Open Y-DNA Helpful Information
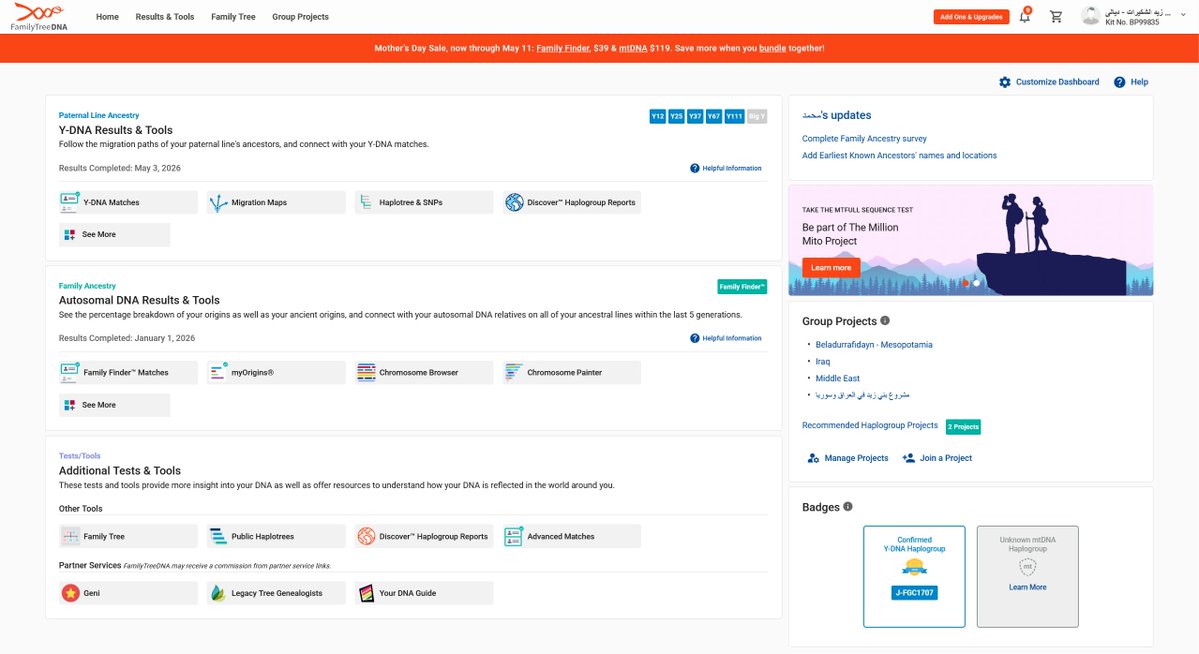 click(x=726, y=168)
